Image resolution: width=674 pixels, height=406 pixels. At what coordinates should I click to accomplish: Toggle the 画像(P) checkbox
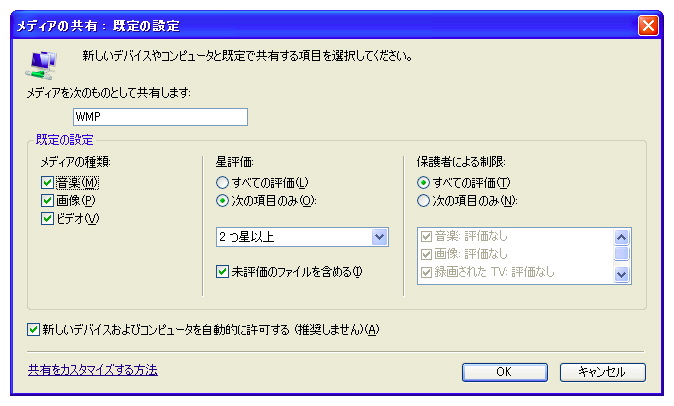click(47, 200)
